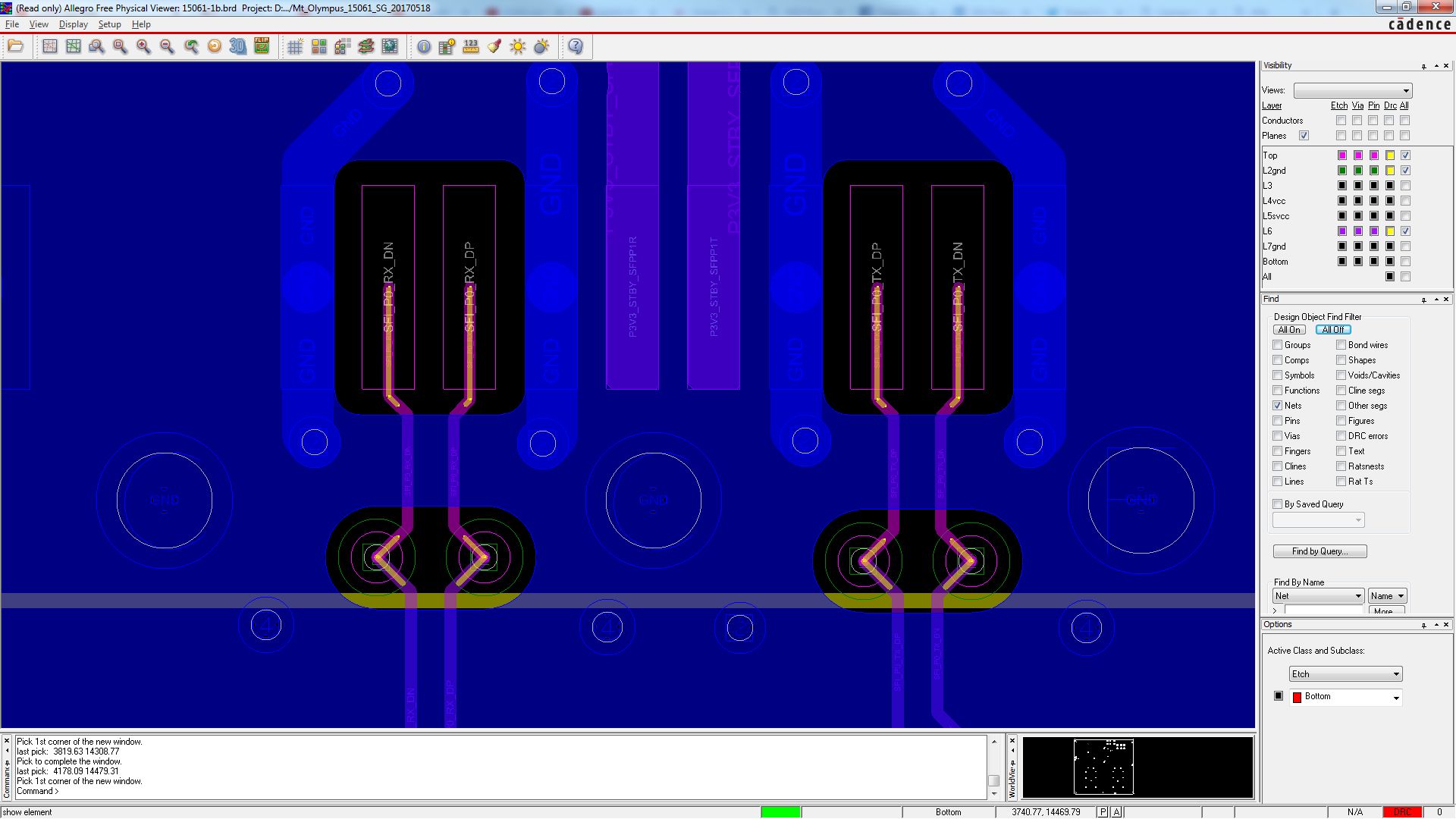The image size is (1456, 819).
Task: Click the Zoom In magnifier icon
Action: tap(143, 47)
